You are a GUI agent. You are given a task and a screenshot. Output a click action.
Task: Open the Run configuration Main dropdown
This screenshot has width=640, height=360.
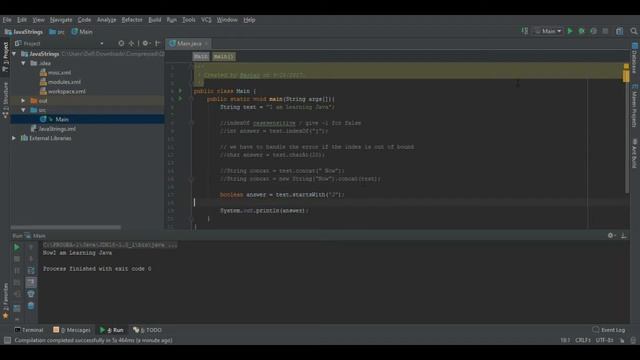pos(548,31)
